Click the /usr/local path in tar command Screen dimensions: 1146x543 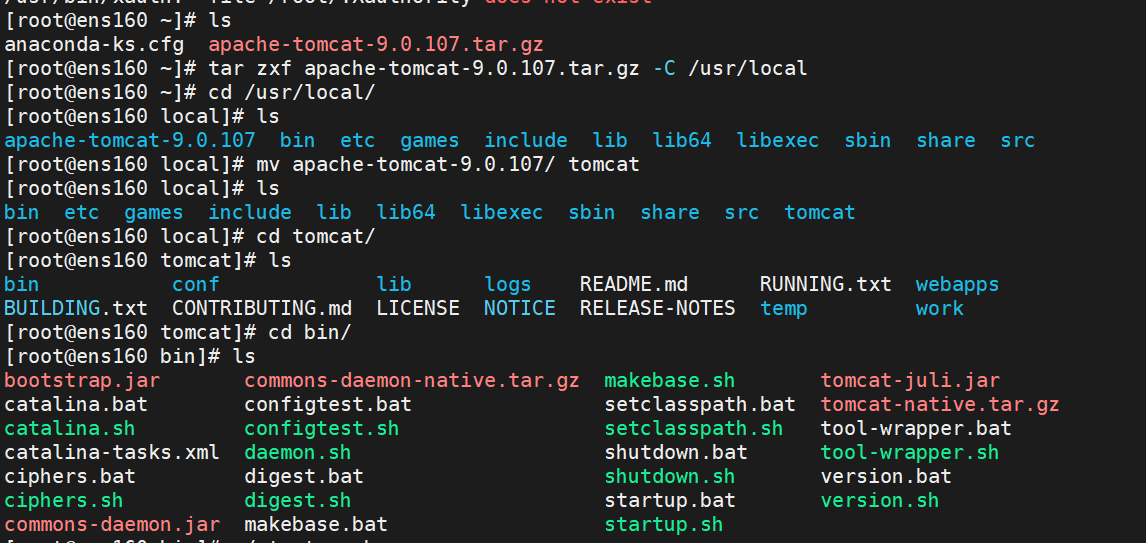pyautogui.click(x=748, y=69)
